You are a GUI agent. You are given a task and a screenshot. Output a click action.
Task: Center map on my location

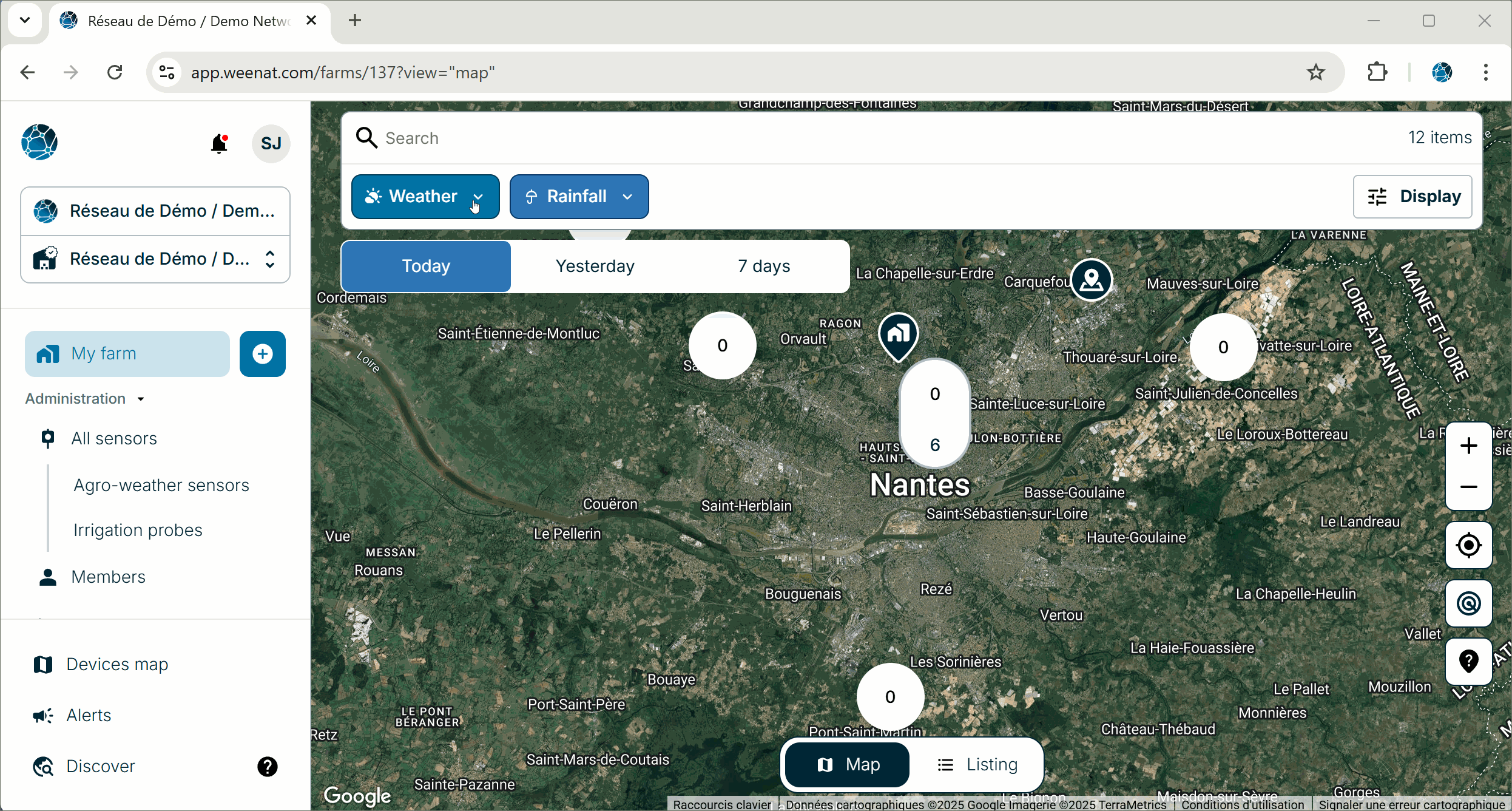(x=1468, y=545)
